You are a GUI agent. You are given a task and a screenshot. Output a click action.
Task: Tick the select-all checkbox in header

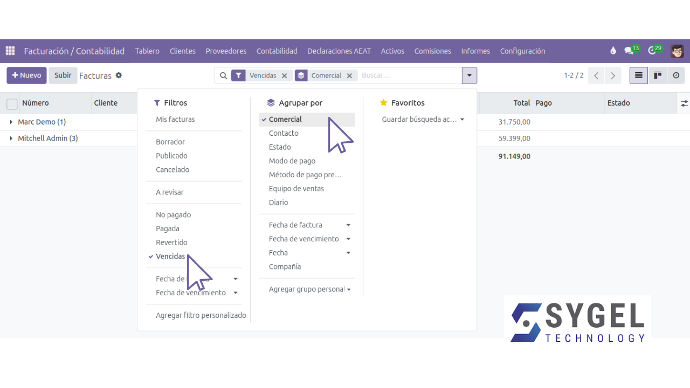click(x=12, y=104)
